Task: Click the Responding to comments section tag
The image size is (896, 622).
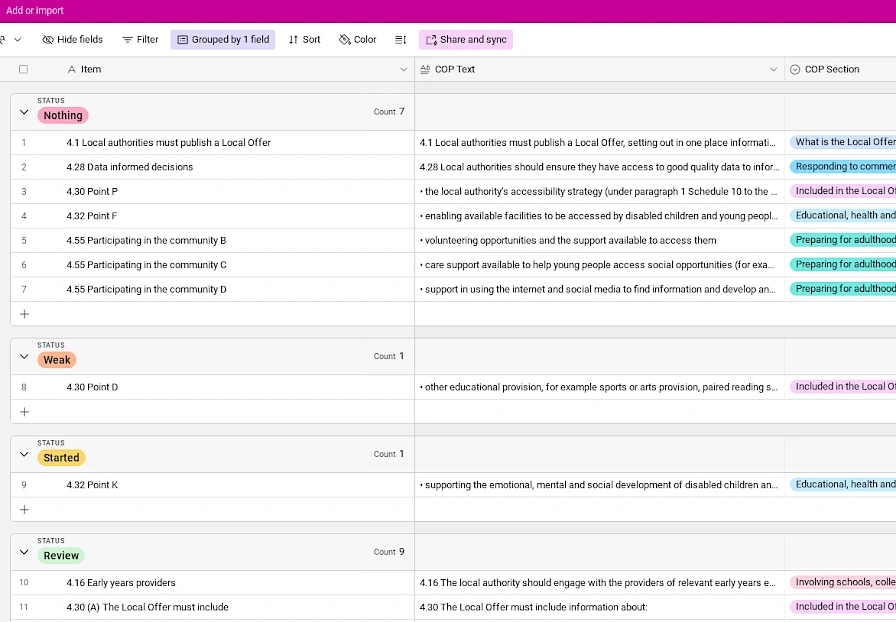Action: tap(843, 167)
